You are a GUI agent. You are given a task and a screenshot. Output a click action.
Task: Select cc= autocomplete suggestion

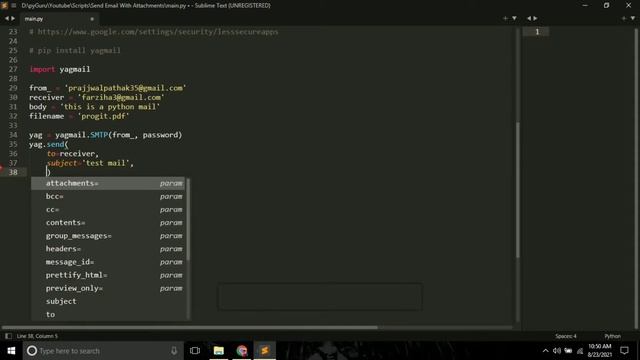point(108,209)
